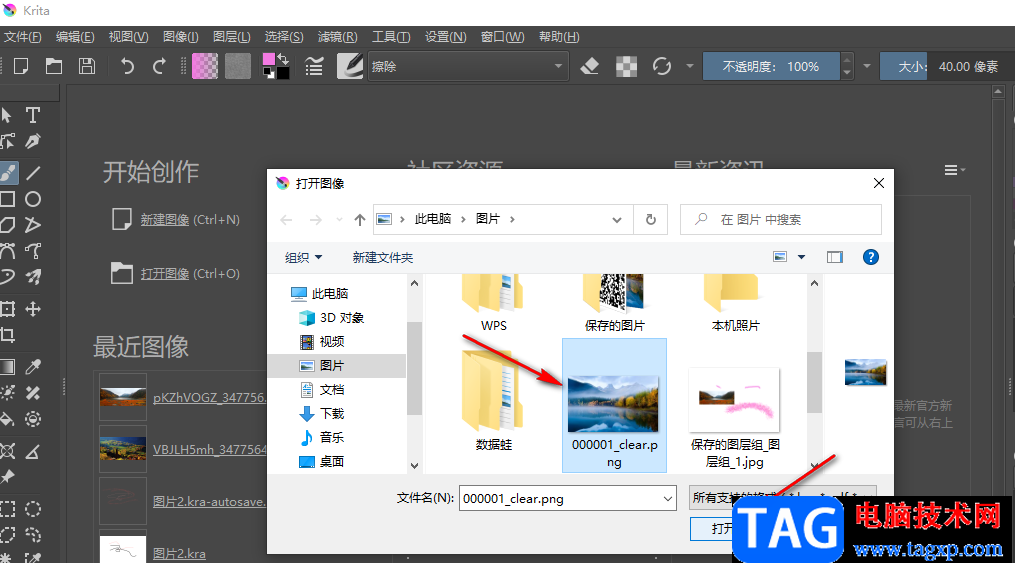Adjust the 大小 40.00 像素 size slider
The image size is (1015, 563).
948,66
